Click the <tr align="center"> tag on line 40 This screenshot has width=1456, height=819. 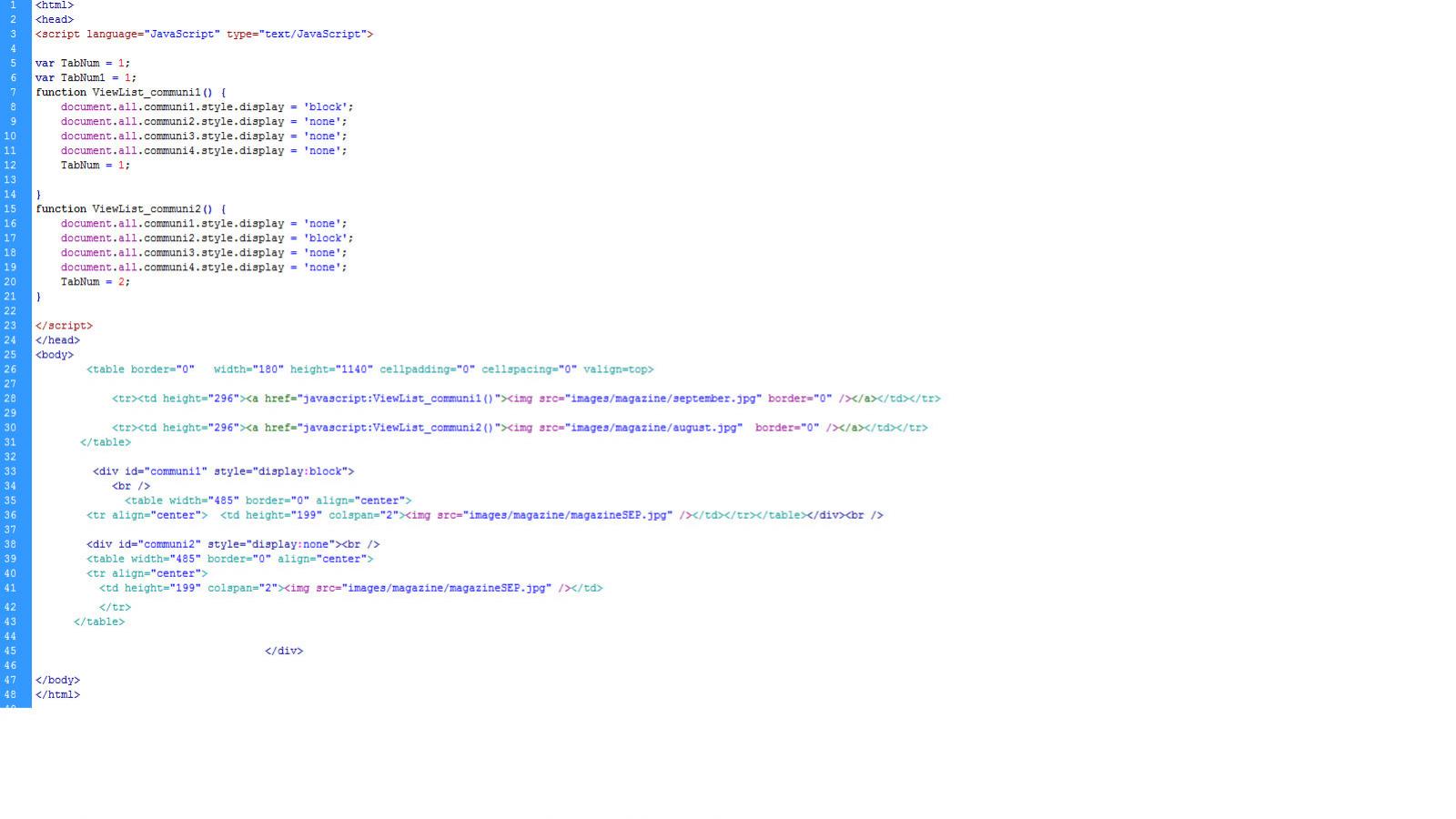click(x=147, y=573)
